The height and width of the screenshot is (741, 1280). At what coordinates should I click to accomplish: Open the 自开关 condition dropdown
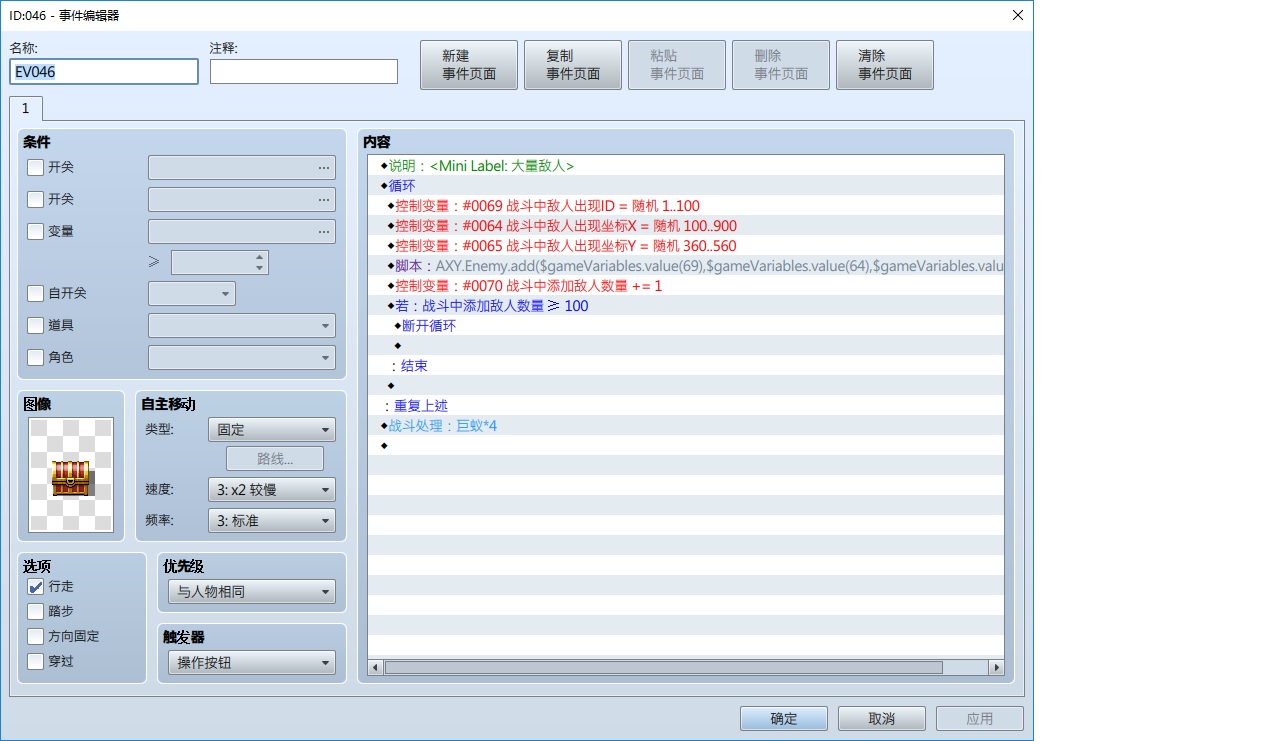(192, 294)
